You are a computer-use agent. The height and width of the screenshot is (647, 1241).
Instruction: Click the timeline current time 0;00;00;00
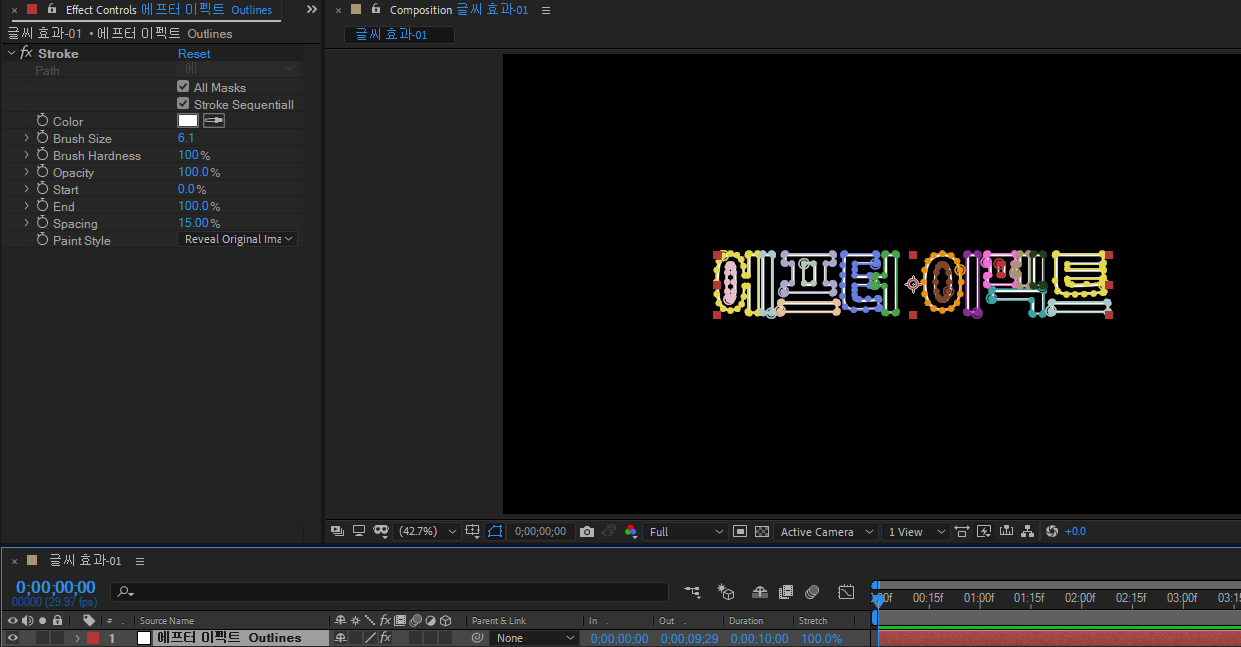(x=56, y=587)
